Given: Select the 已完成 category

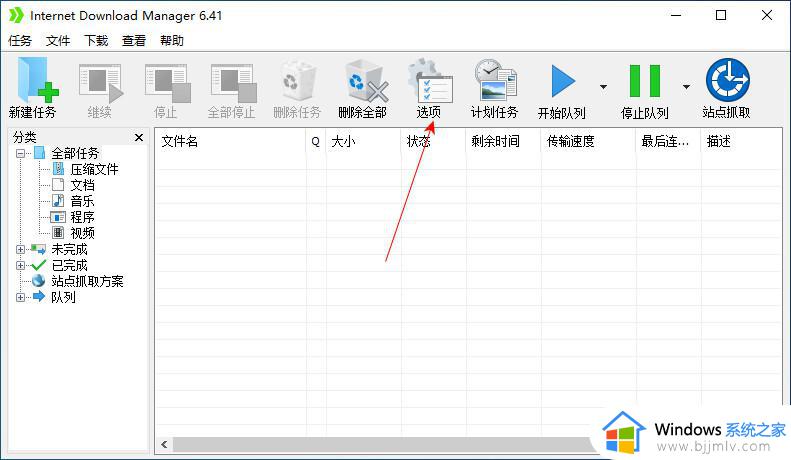Looking at the screenshot, I should (x=70, y=265).
